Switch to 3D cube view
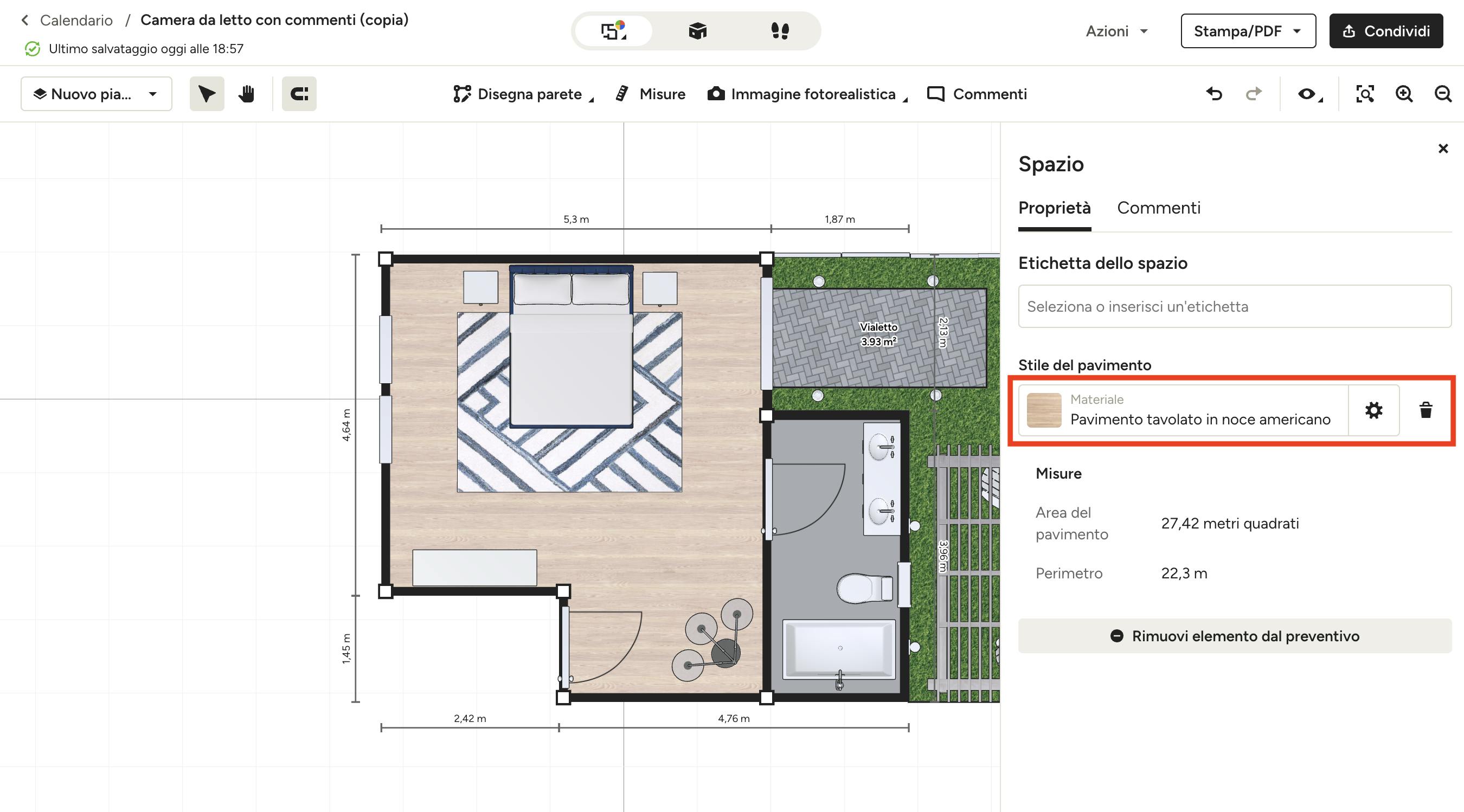 tap(697, 31)
